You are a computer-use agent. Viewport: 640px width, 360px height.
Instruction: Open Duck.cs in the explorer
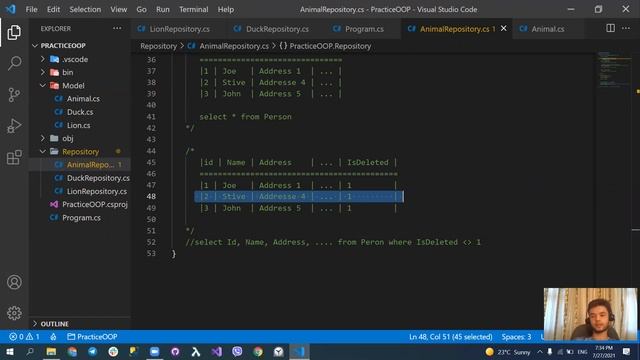80,112
